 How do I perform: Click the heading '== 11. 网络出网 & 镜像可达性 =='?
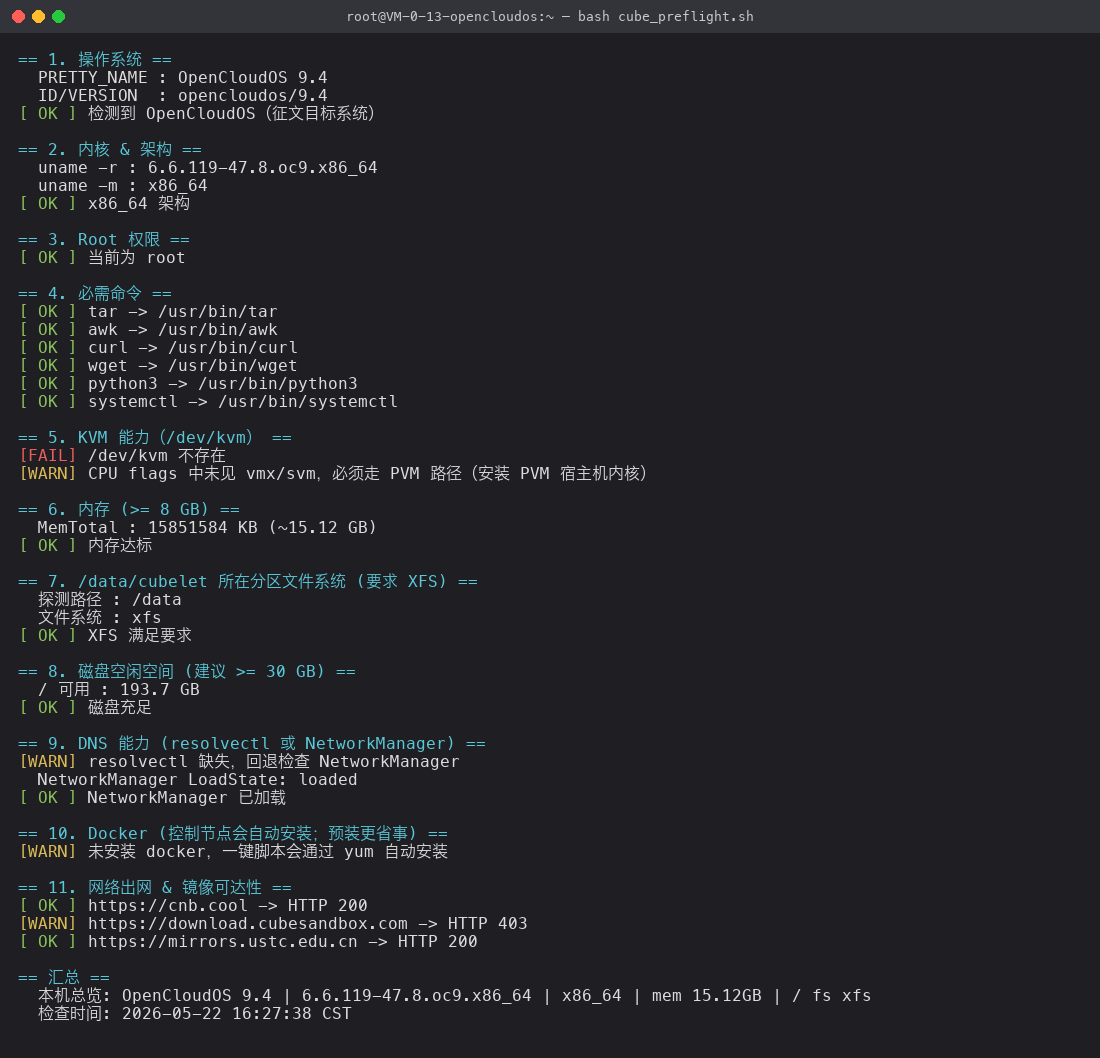coord(155,888)
